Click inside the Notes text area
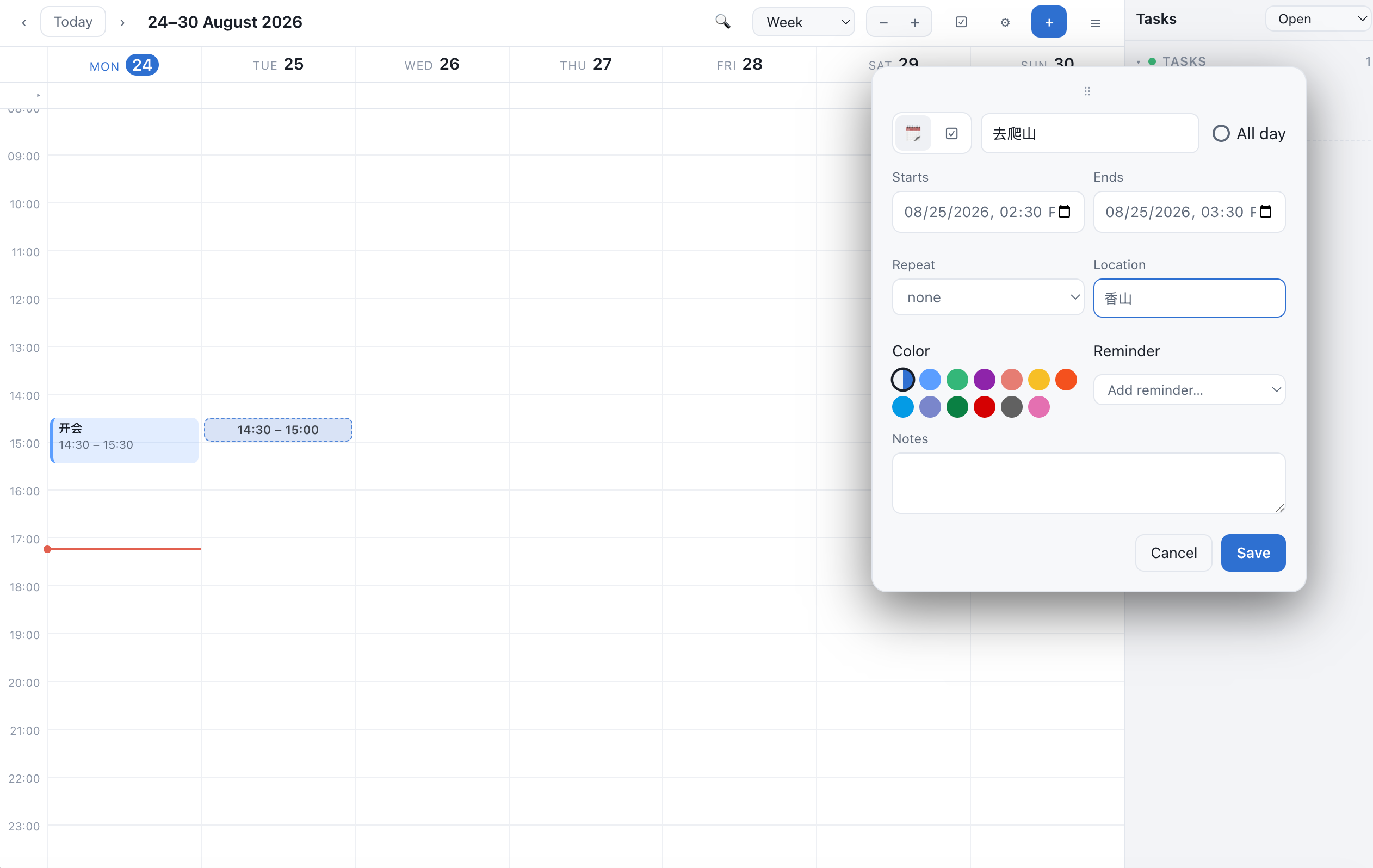Image resolution: width=1373 pixels, height=868 pixels. tap(1088, 483)
